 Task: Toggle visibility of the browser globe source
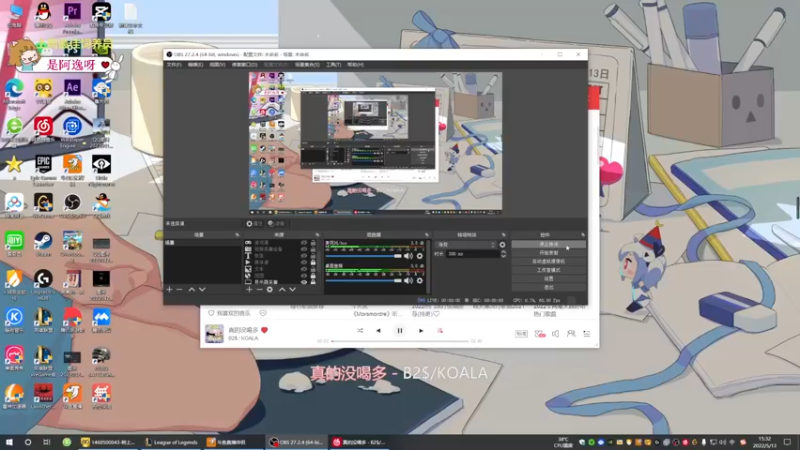[304, 276]
